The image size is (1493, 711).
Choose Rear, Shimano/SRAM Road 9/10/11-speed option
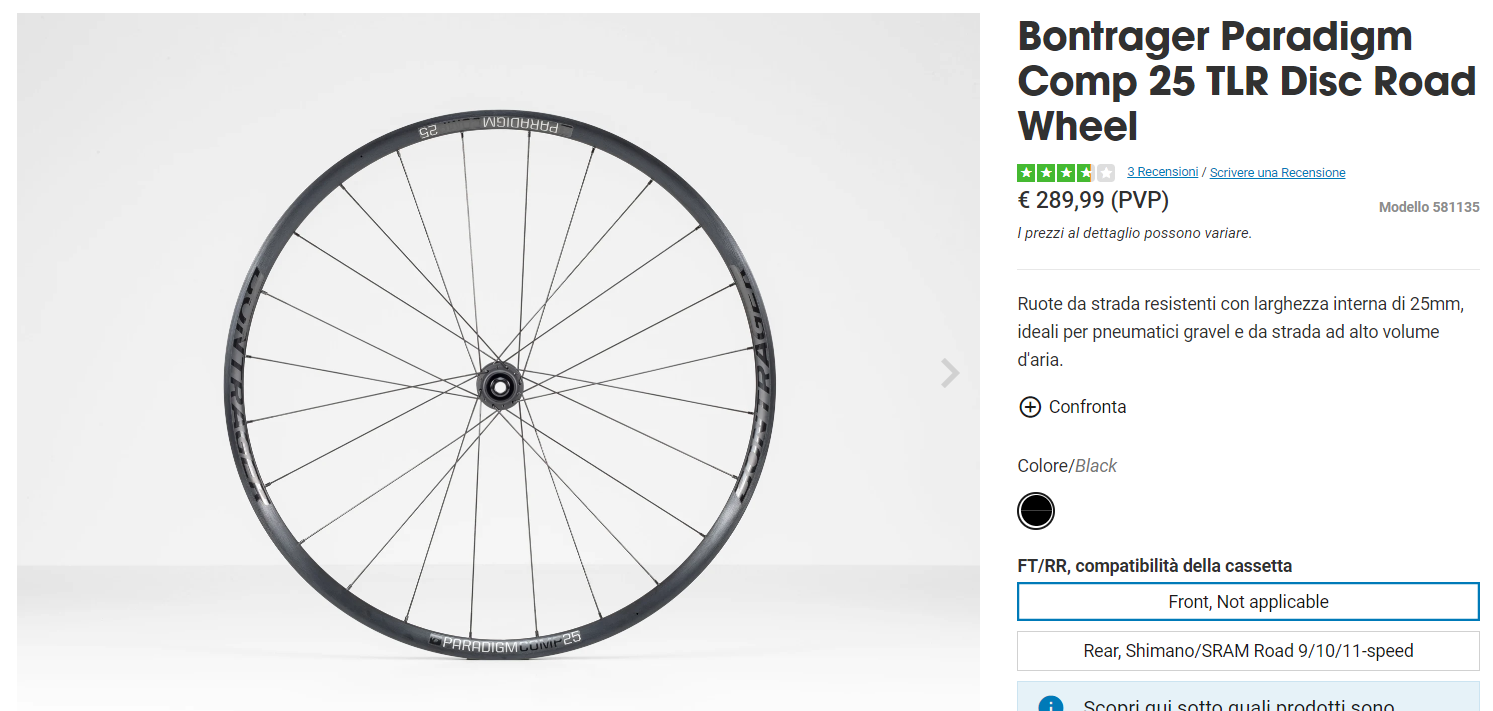(x=1247, y=651)
